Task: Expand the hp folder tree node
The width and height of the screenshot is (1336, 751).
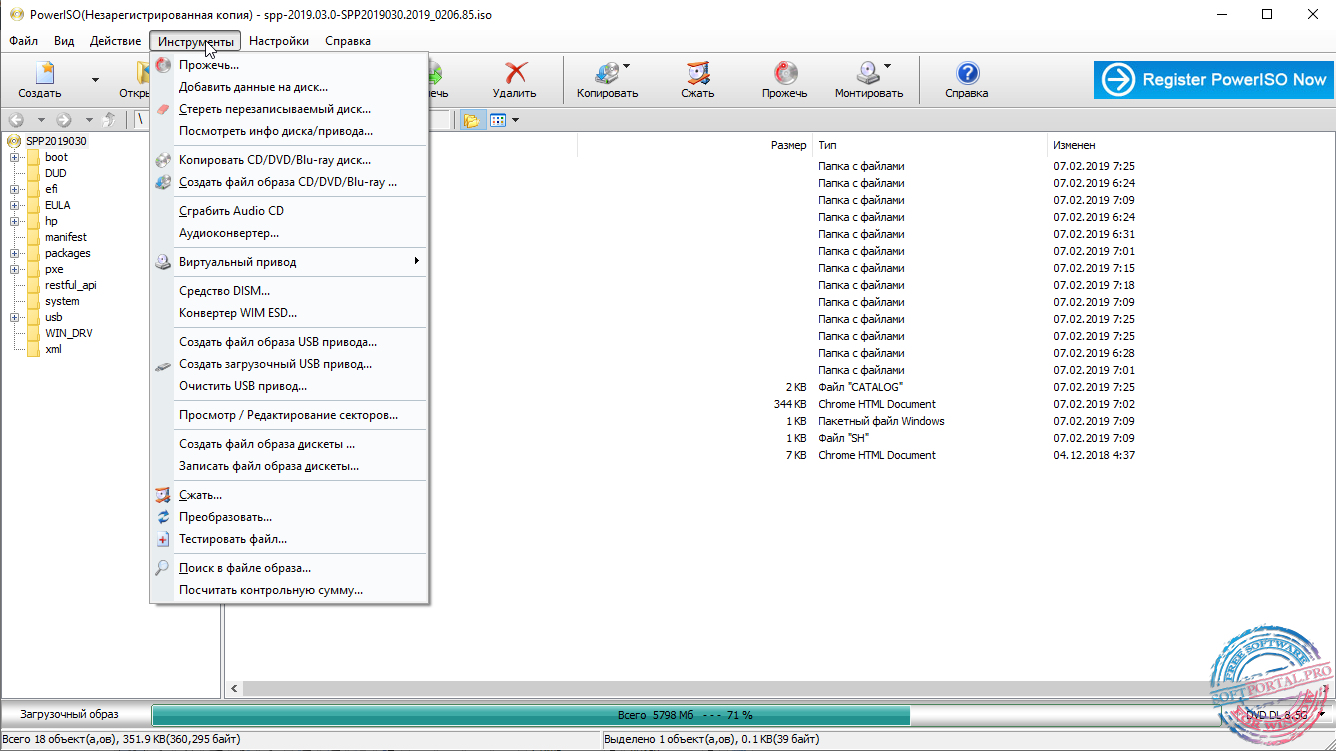Action: click(x=15, y=221)
